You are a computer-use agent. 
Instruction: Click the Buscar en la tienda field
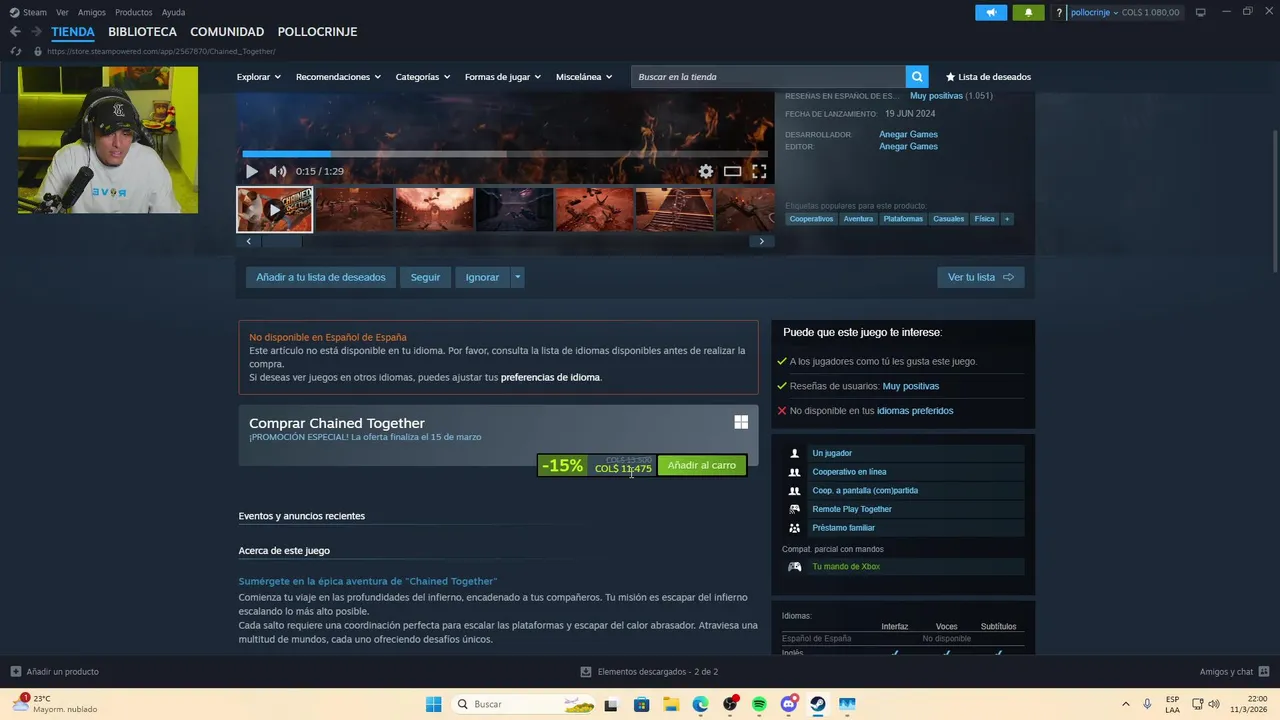click(768, 77)
